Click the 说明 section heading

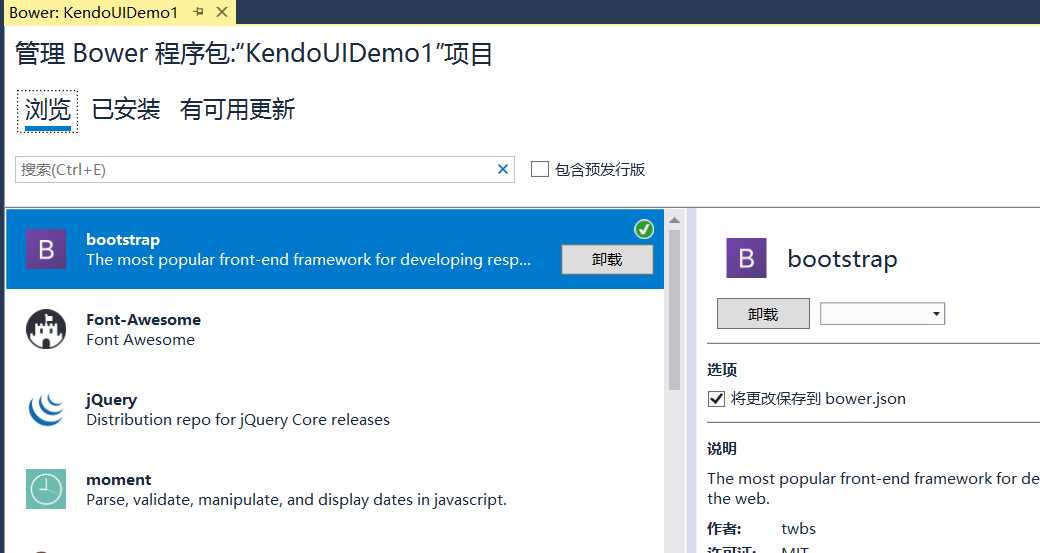pos(722,448)
